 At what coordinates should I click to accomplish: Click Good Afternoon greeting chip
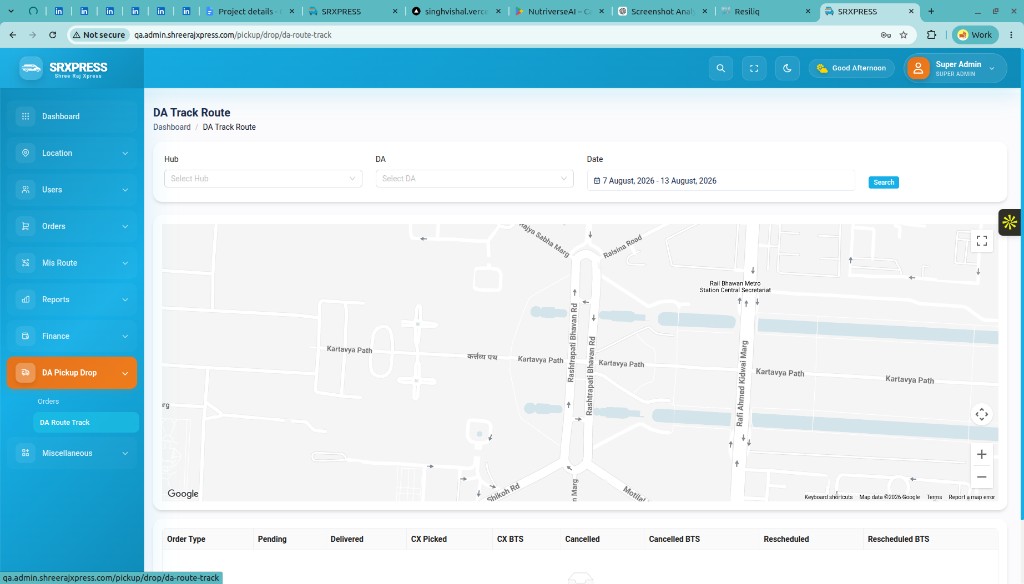tap(852, 68)
